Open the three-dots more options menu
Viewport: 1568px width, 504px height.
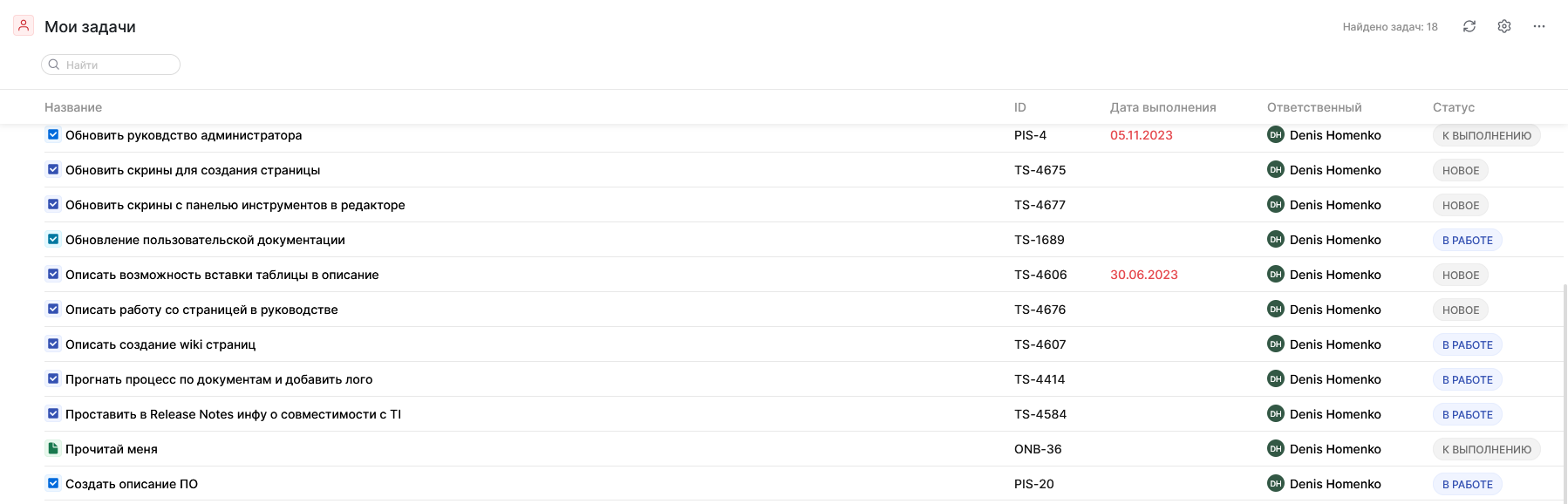1539,26
